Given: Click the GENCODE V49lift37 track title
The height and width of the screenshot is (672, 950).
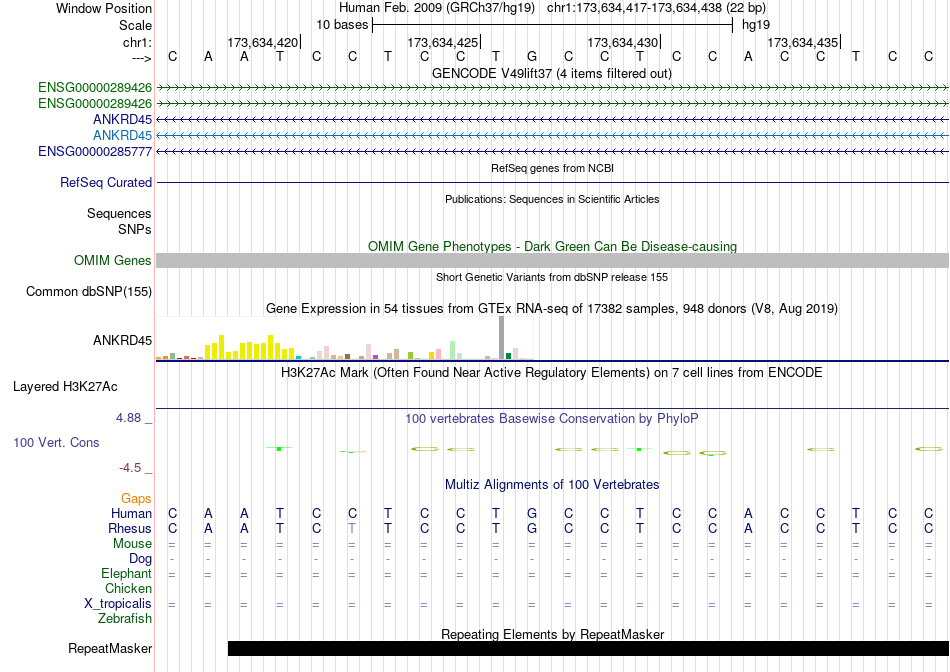Looking at the screenshot, I should pyautogui.click(x=552, y=73).
